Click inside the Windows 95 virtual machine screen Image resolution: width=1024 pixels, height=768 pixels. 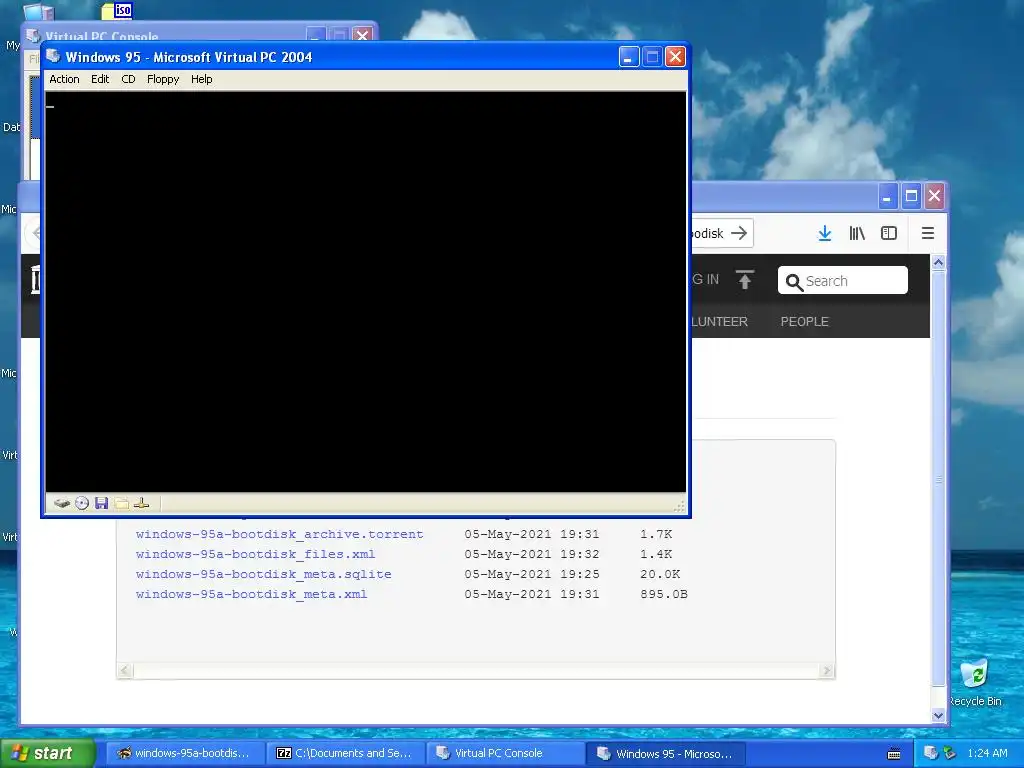[x=366, y=291]
